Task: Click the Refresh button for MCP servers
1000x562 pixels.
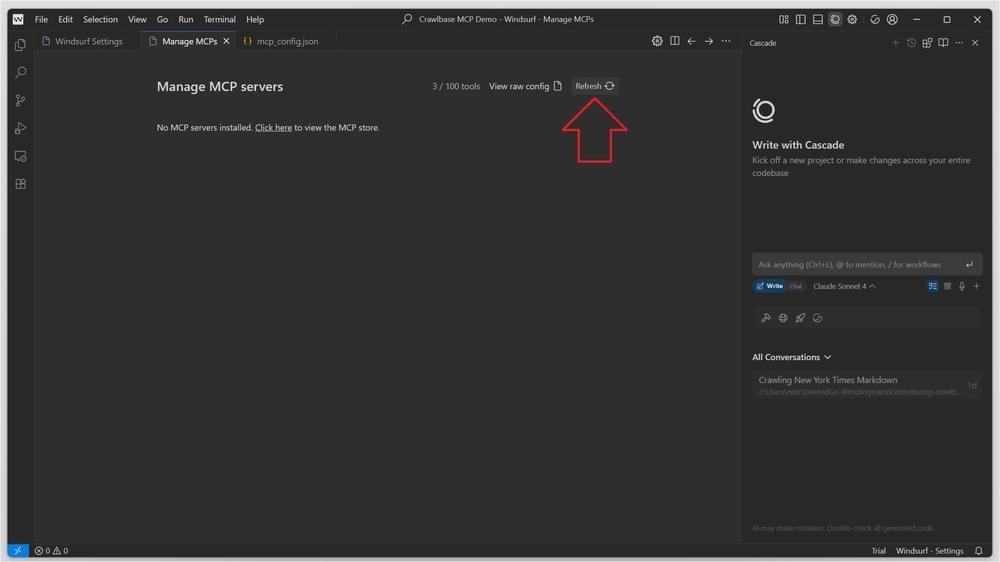Action: (594, 86)
